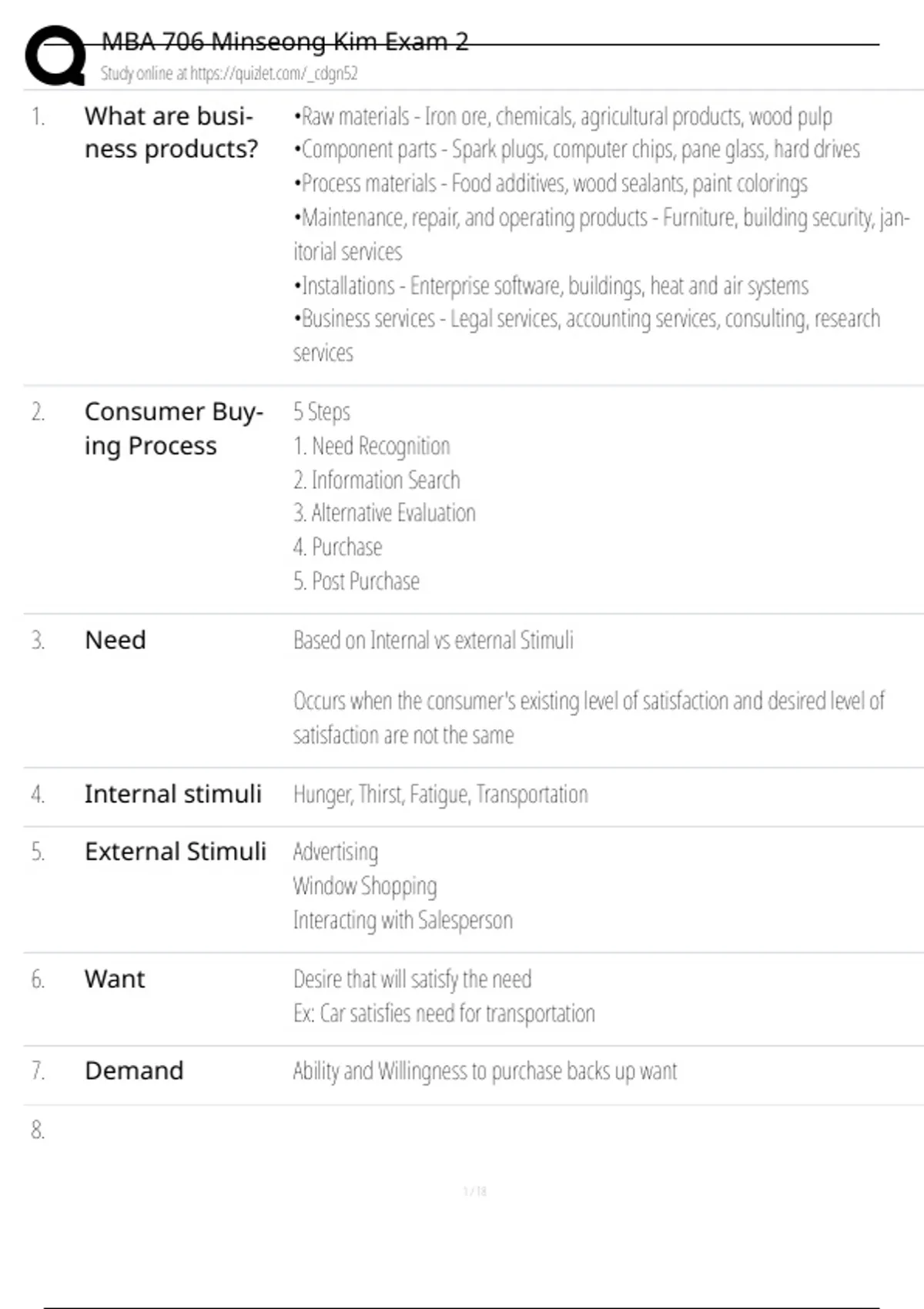
Task: Select step '5. Post Purchase'
Action: tap(357, 581)
